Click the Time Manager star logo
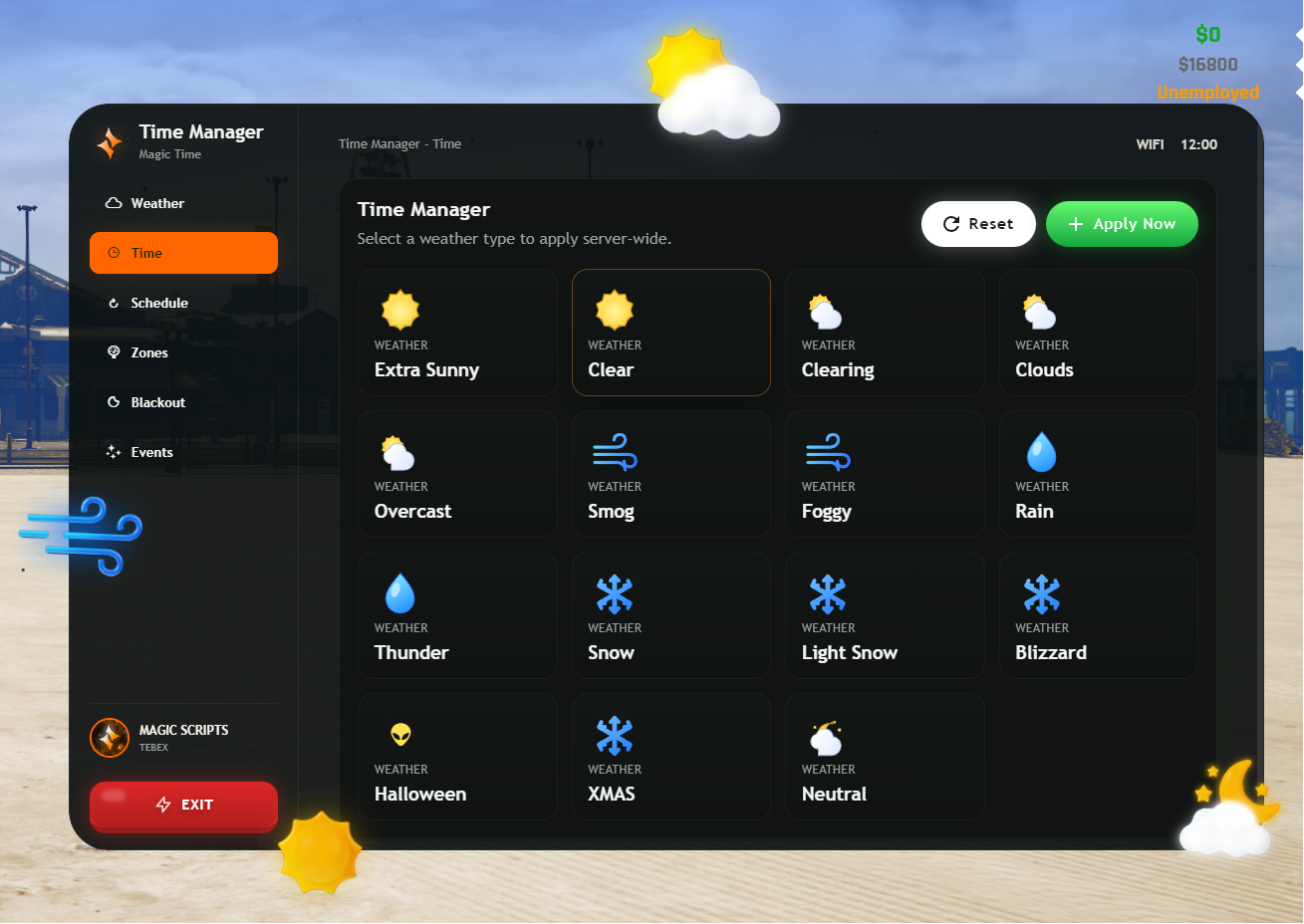Image resolution: width=1304 pixels, height=924 pixels. [x=110, y=142]
